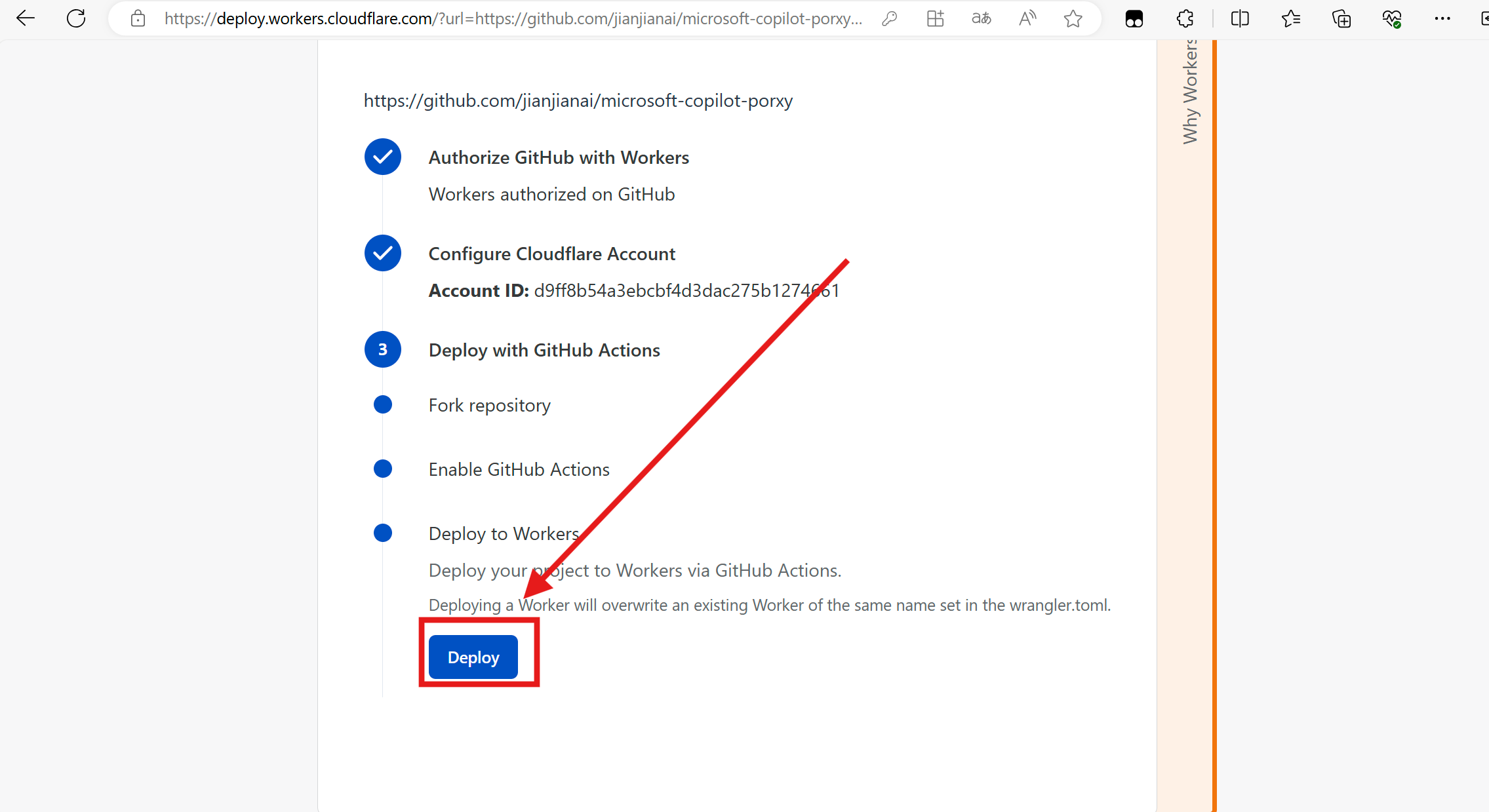Image resolution: width=1489 pixels, height=812 pixels.
Task: Expand the Why Workers side tab
Action: click(1190, 92)
